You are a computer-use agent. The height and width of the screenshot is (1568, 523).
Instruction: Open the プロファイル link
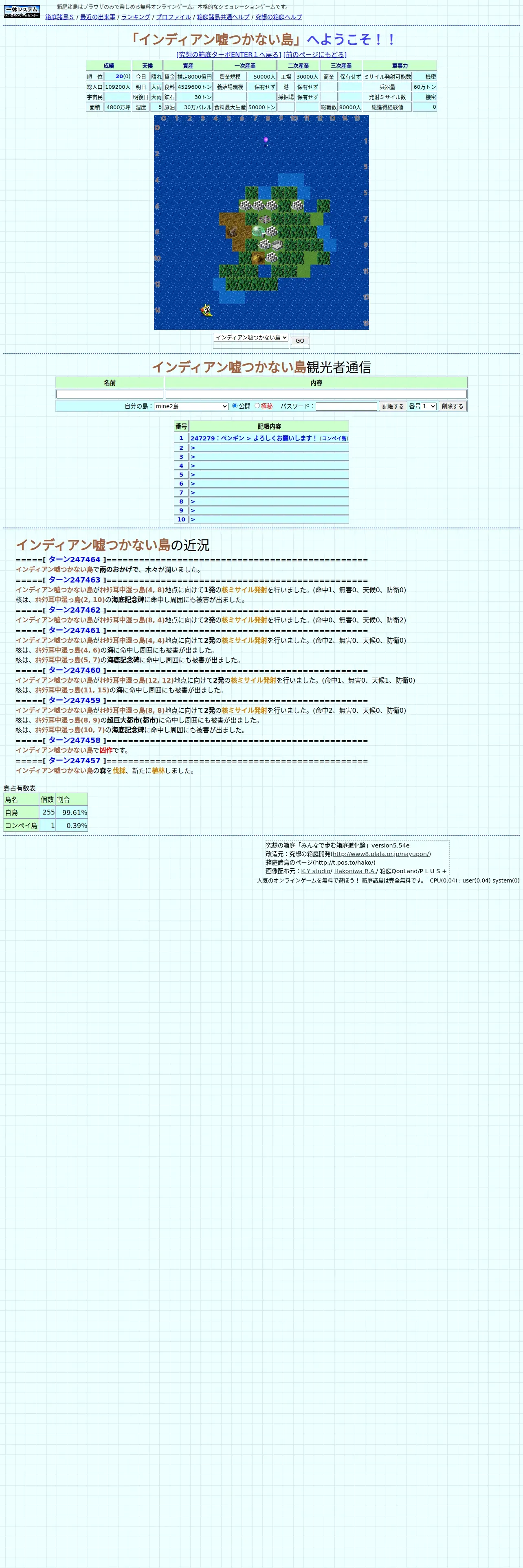tap(174, 17)
